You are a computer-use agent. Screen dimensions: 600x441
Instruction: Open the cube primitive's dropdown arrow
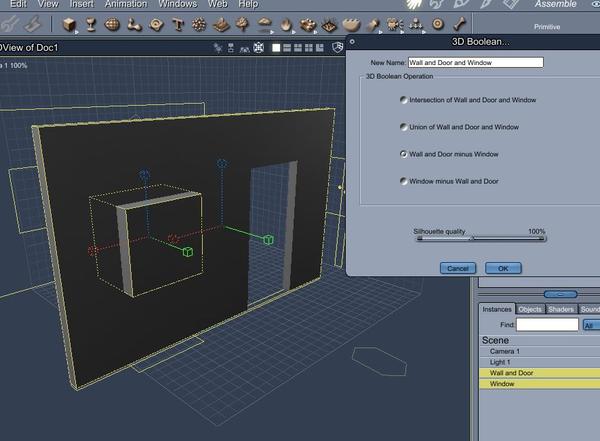(77, 32)
